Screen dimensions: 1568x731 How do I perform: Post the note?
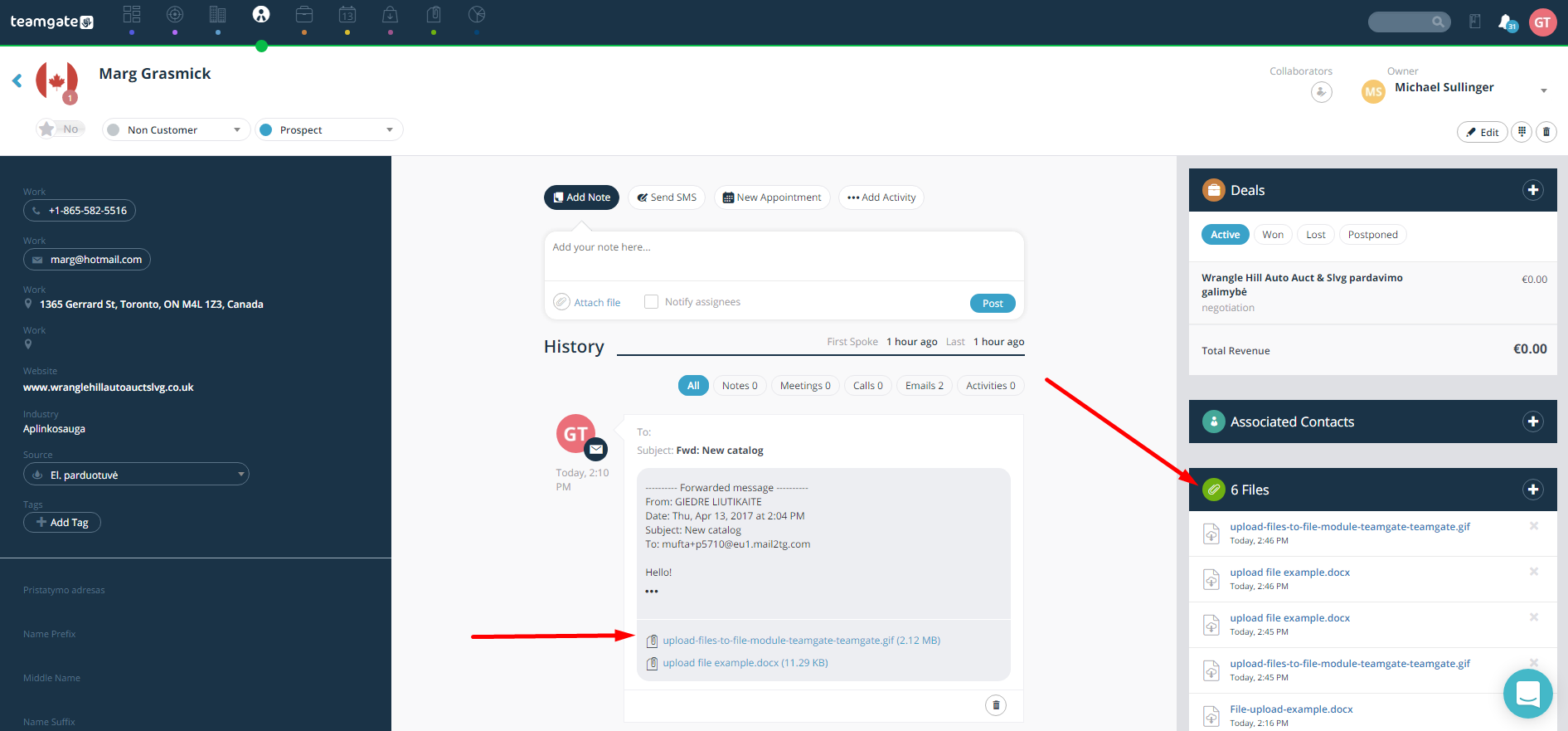click(x=993, y=303)
